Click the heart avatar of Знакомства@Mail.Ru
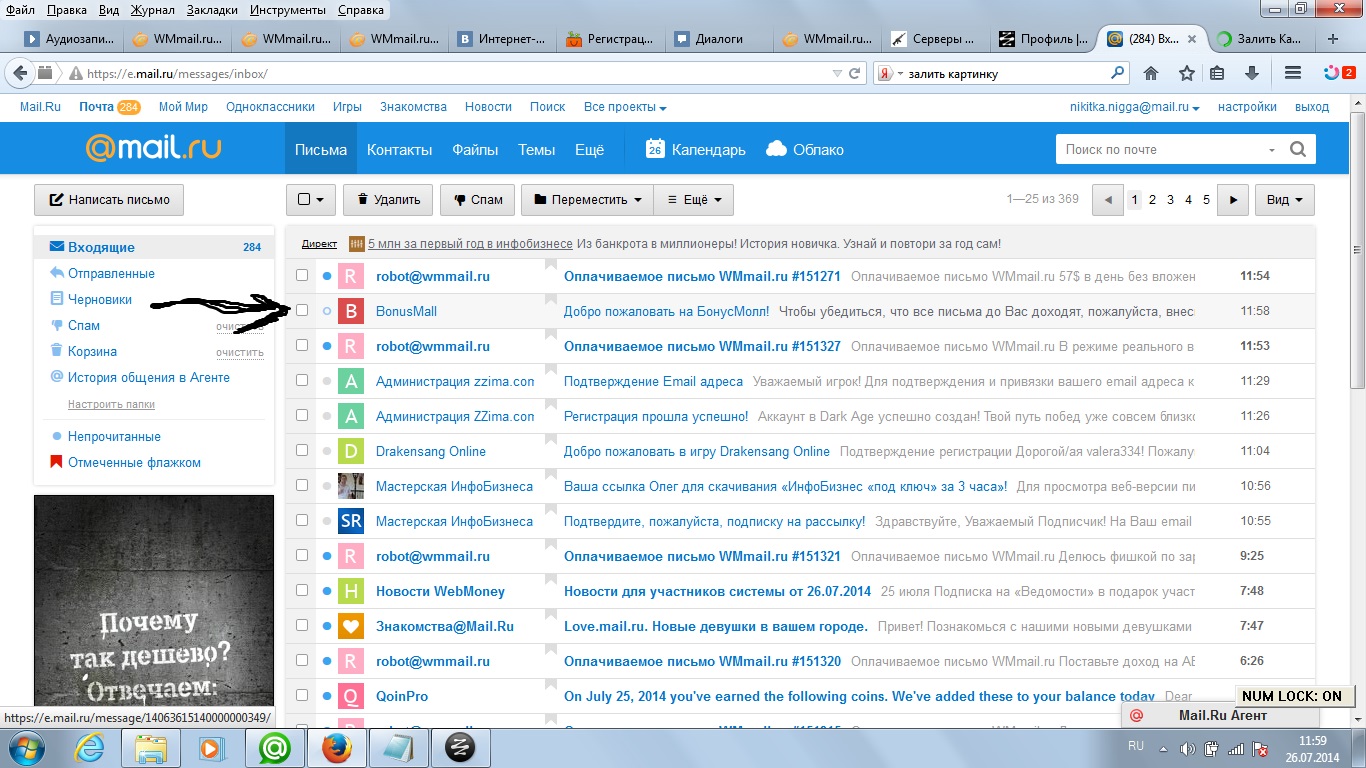 [x=351, y=626]
